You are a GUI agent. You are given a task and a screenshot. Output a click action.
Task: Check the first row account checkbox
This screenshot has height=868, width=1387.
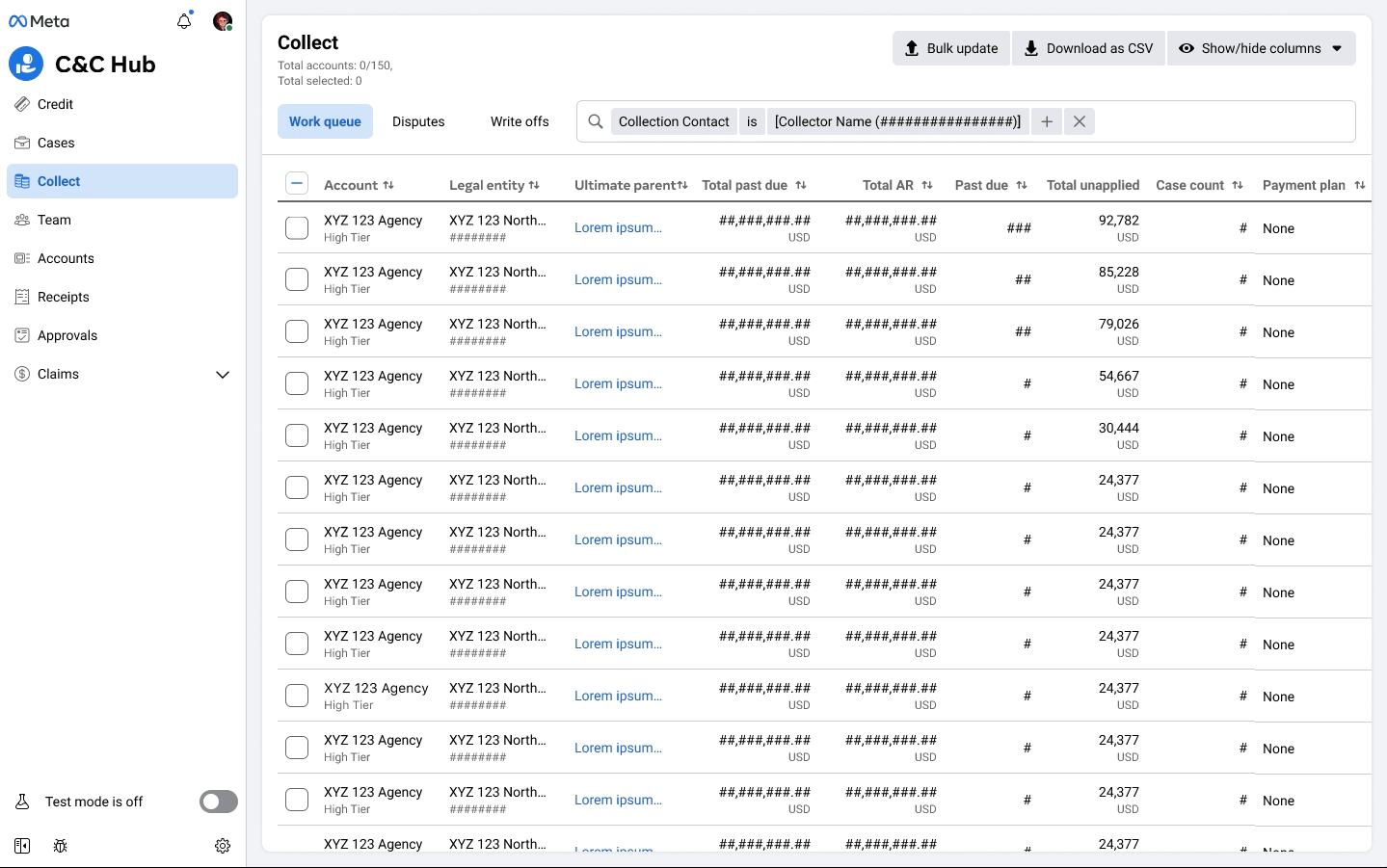(x=297, y=228)
